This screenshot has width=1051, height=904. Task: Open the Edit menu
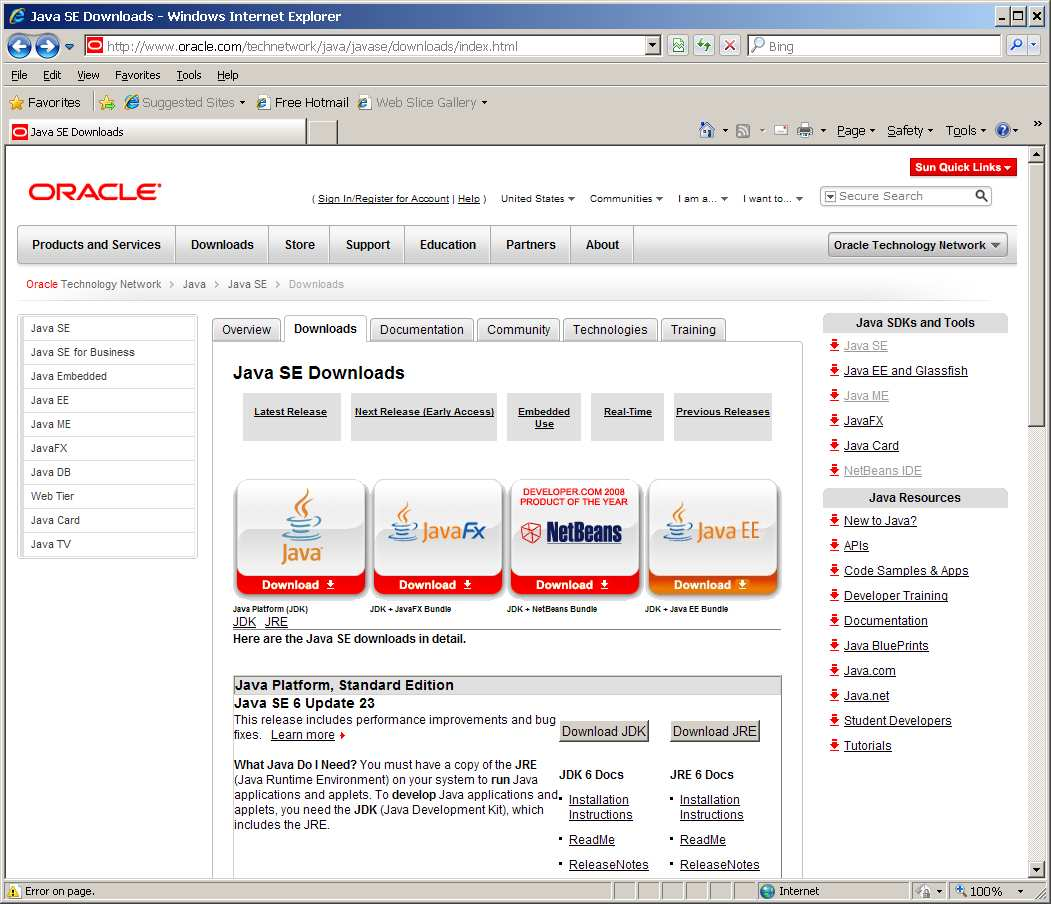pyautogui.click(x=52, y=75)
